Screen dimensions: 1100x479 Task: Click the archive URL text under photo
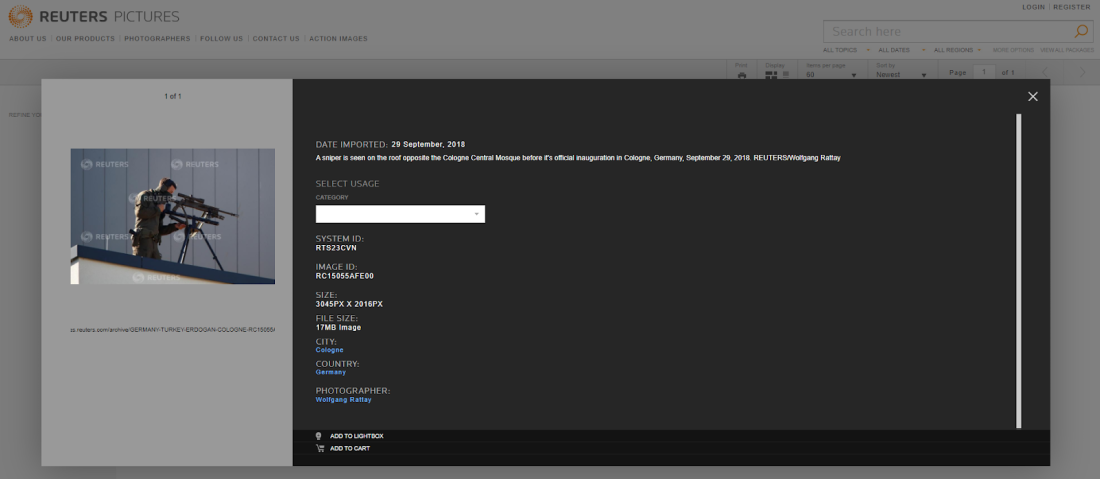coord(173,330)
